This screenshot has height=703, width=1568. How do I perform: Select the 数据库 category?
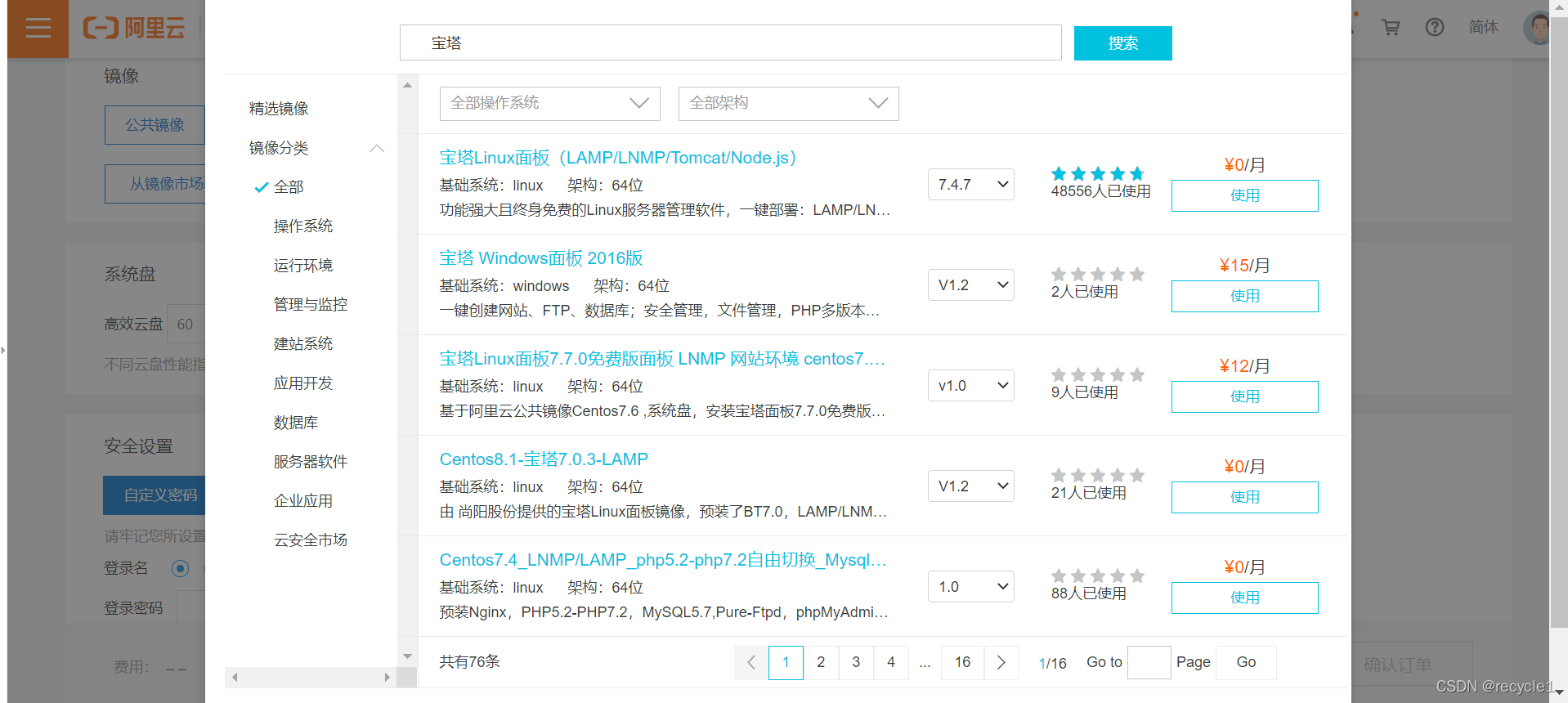click(296, 423)
